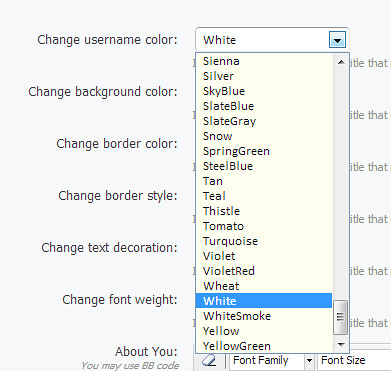Image resolution: width=391 pixels, height=371 pixels.
Task: Select Sienna from the color list
Action: click(264, 61)
